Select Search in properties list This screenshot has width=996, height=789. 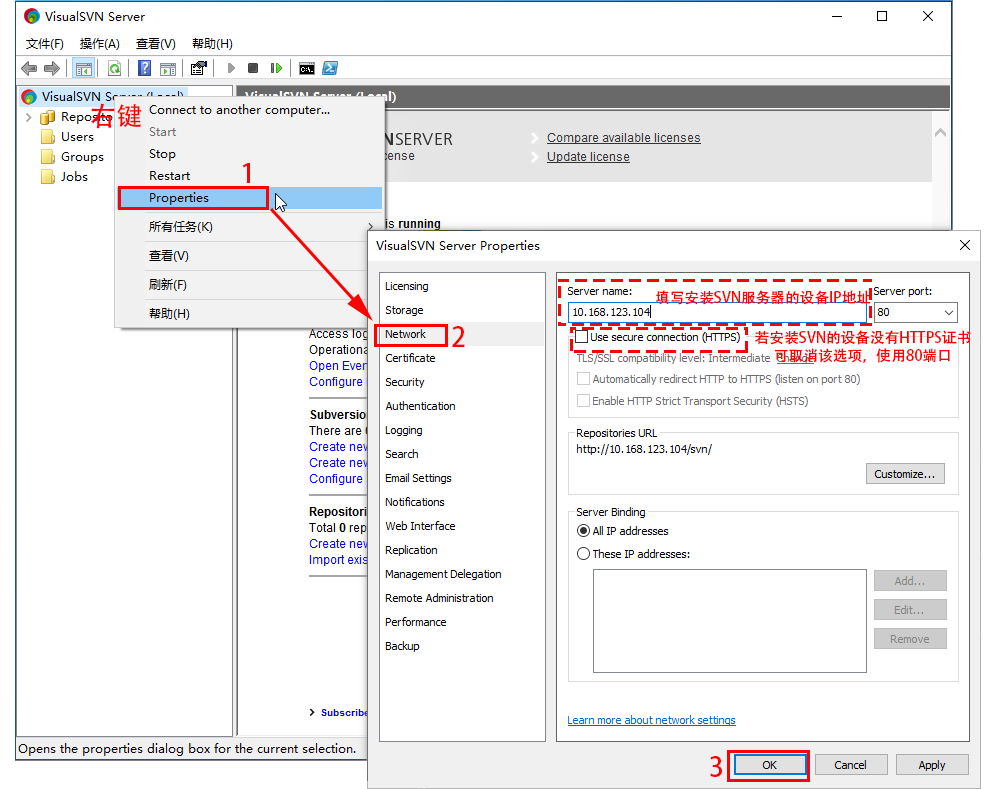(x=461, y=454)
